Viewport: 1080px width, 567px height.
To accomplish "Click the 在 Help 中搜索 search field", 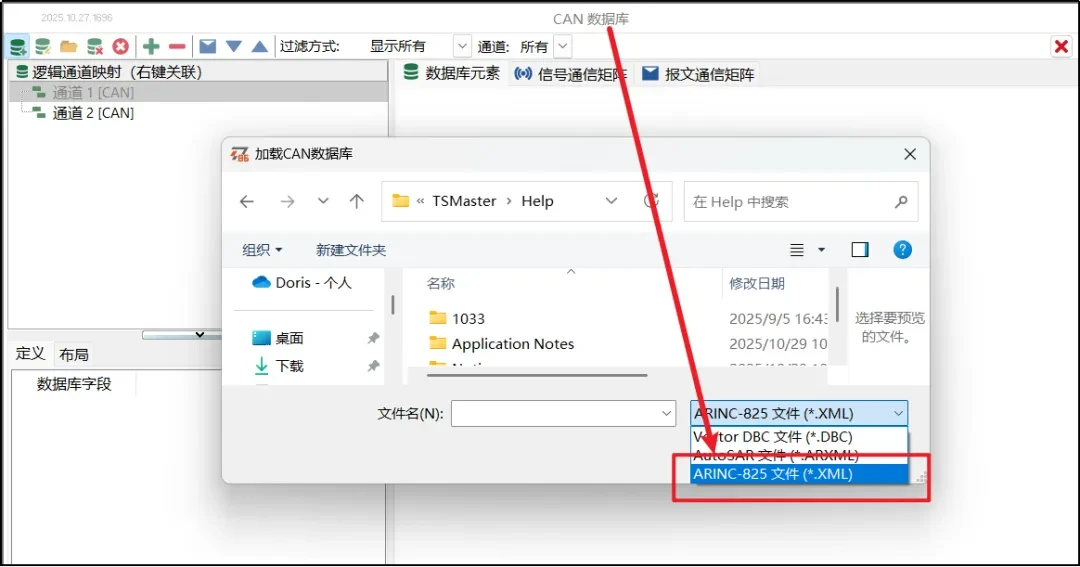I will pos(790,202).
